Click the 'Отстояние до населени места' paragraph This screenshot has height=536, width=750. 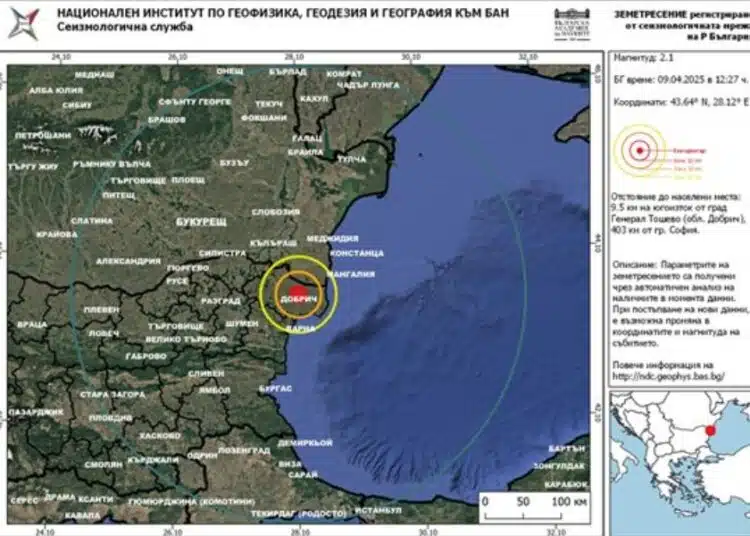point(679,213)
